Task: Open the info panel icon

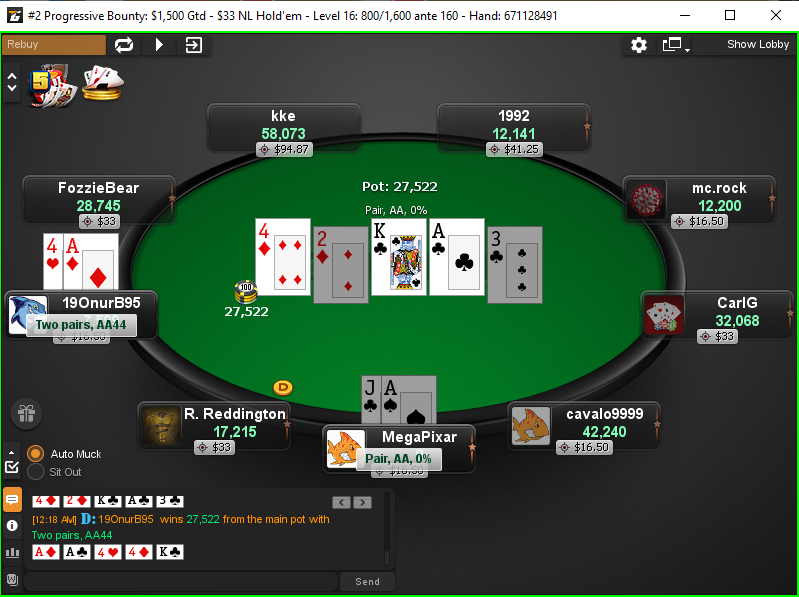Action: pos(12,526)
